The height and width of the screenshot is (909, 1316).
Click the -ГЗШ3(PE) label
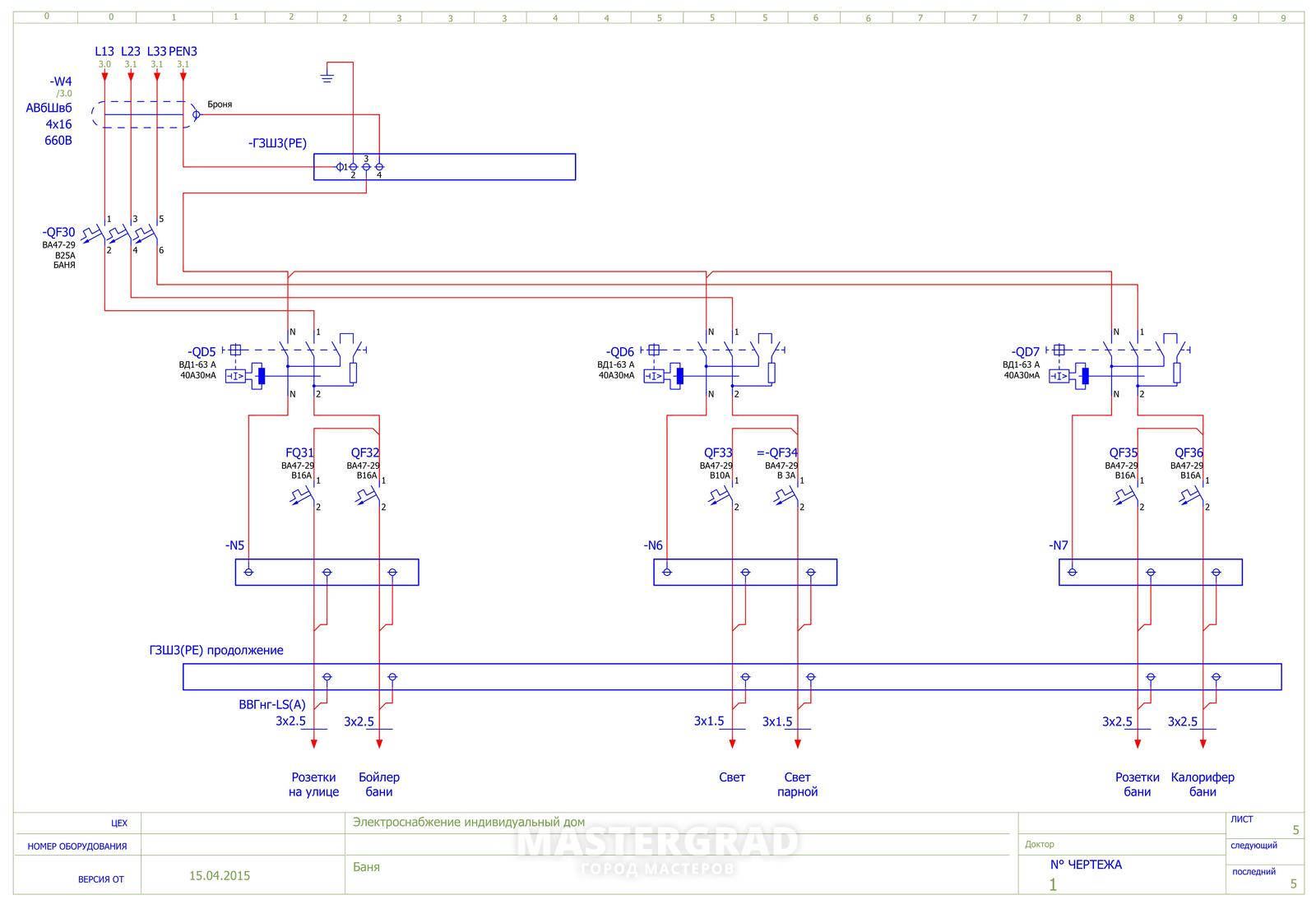[277, 143]
